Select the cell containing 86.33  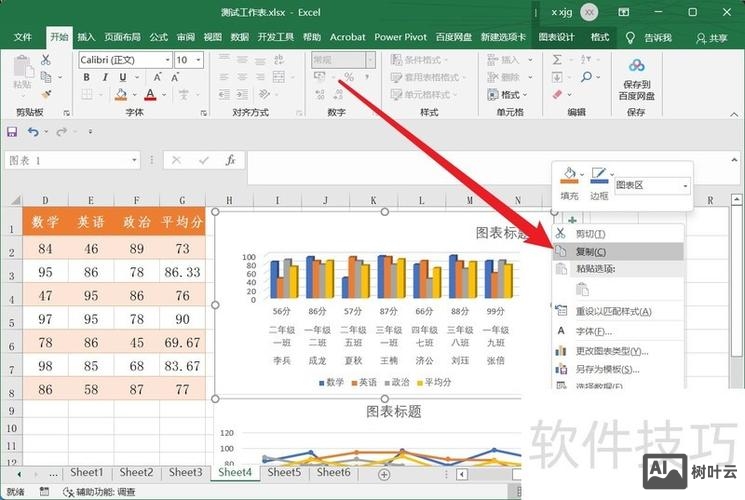pos(182,272)
